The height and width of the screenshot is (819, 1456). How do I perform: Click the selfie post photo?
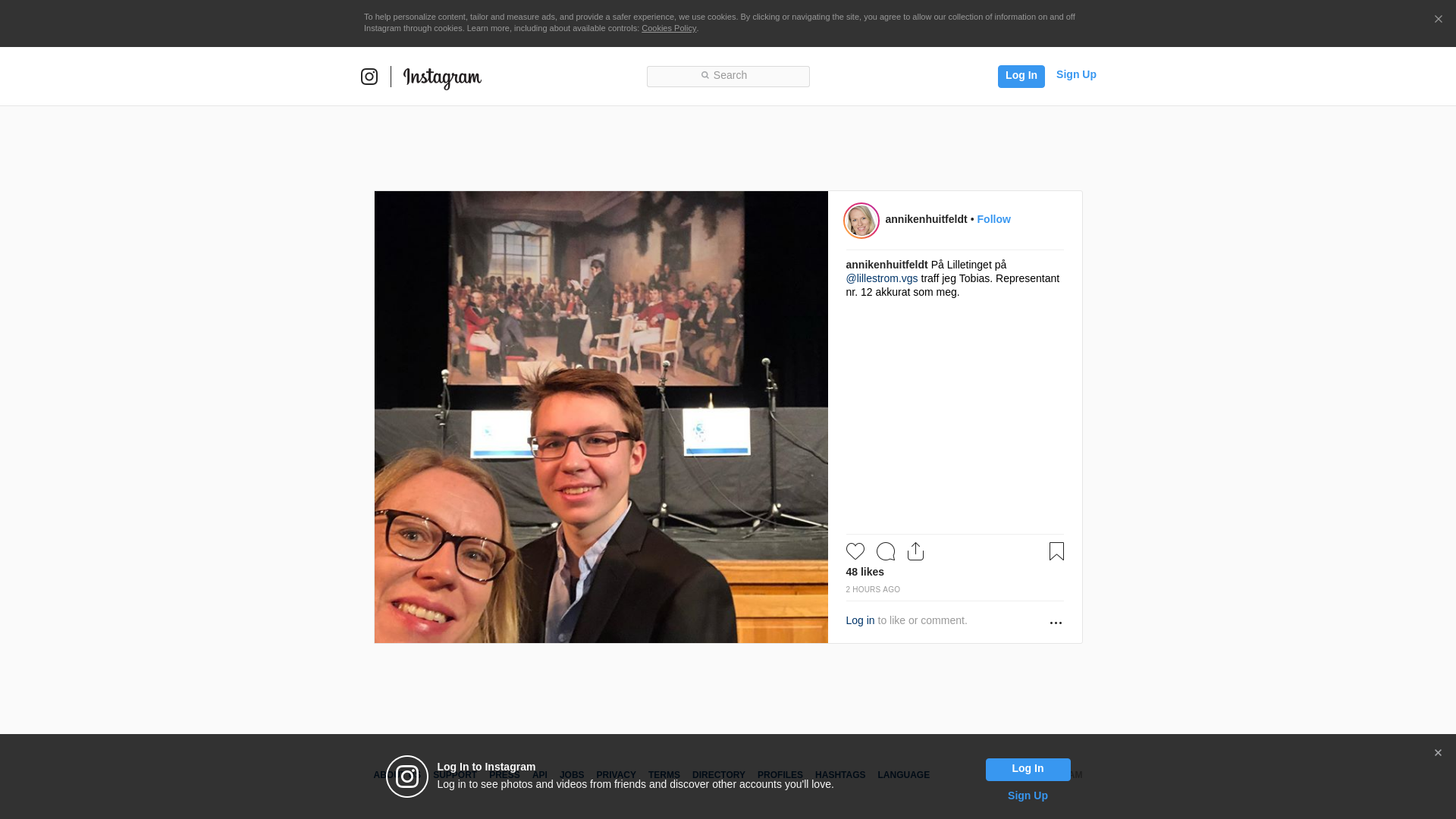(601, 417)
